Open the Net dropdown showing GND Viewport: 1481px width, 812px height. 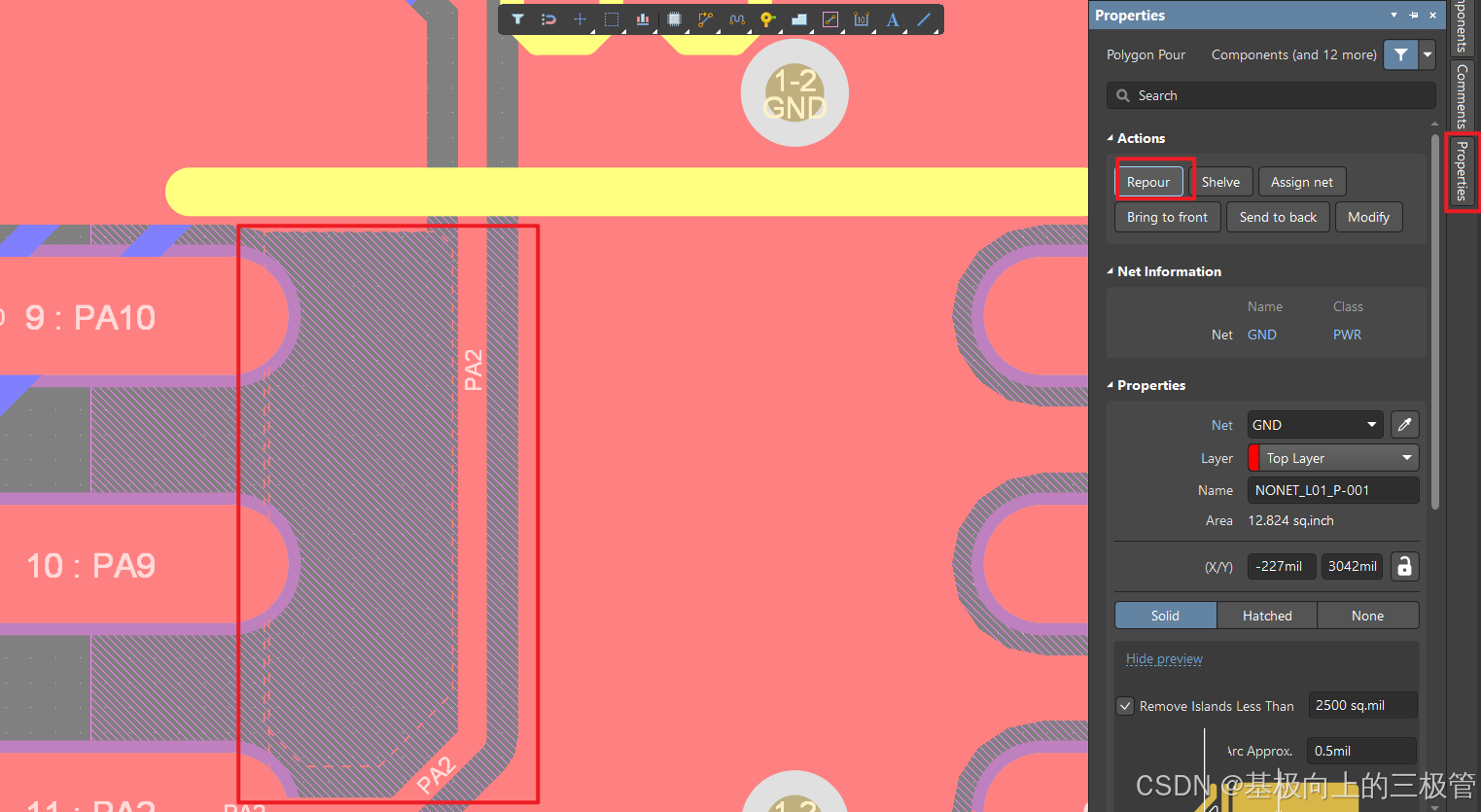pos(1315,425)
